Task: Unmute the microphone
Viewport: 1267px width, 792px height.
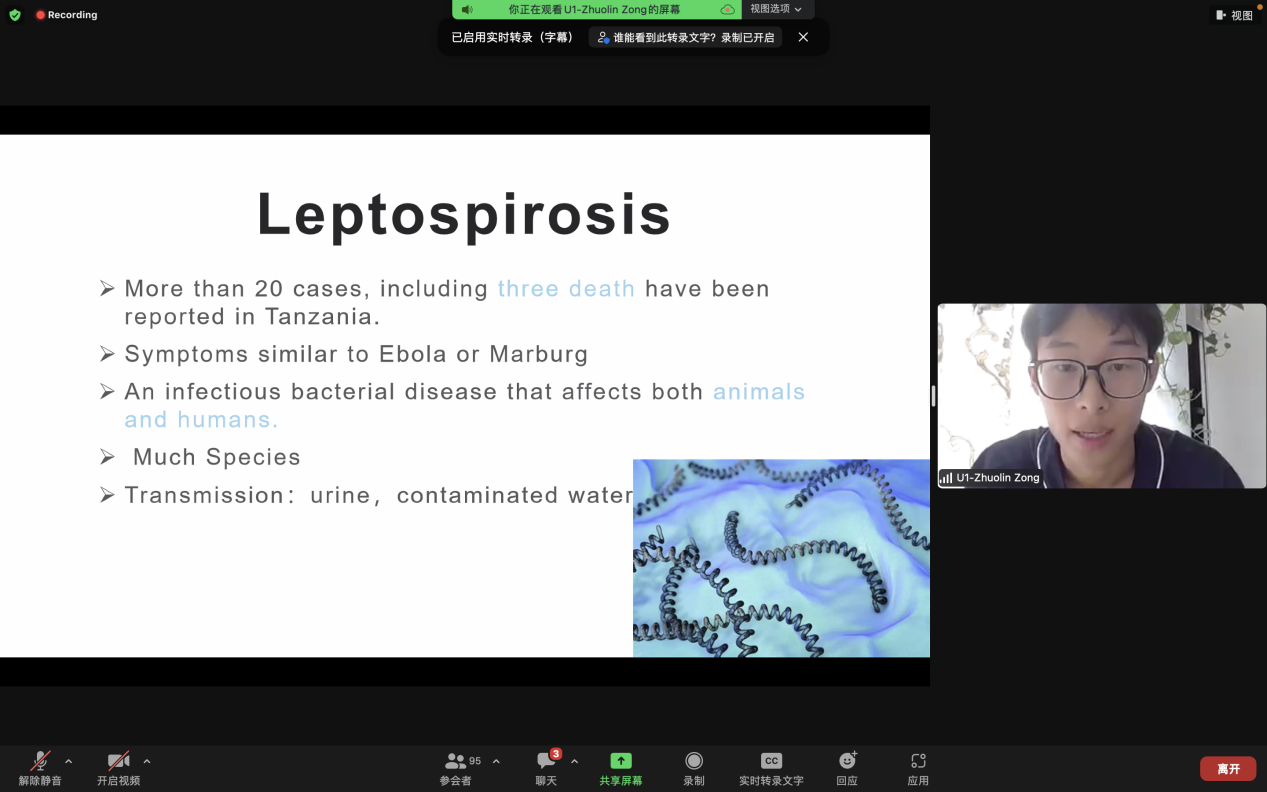Action: (x=40, y=762)
